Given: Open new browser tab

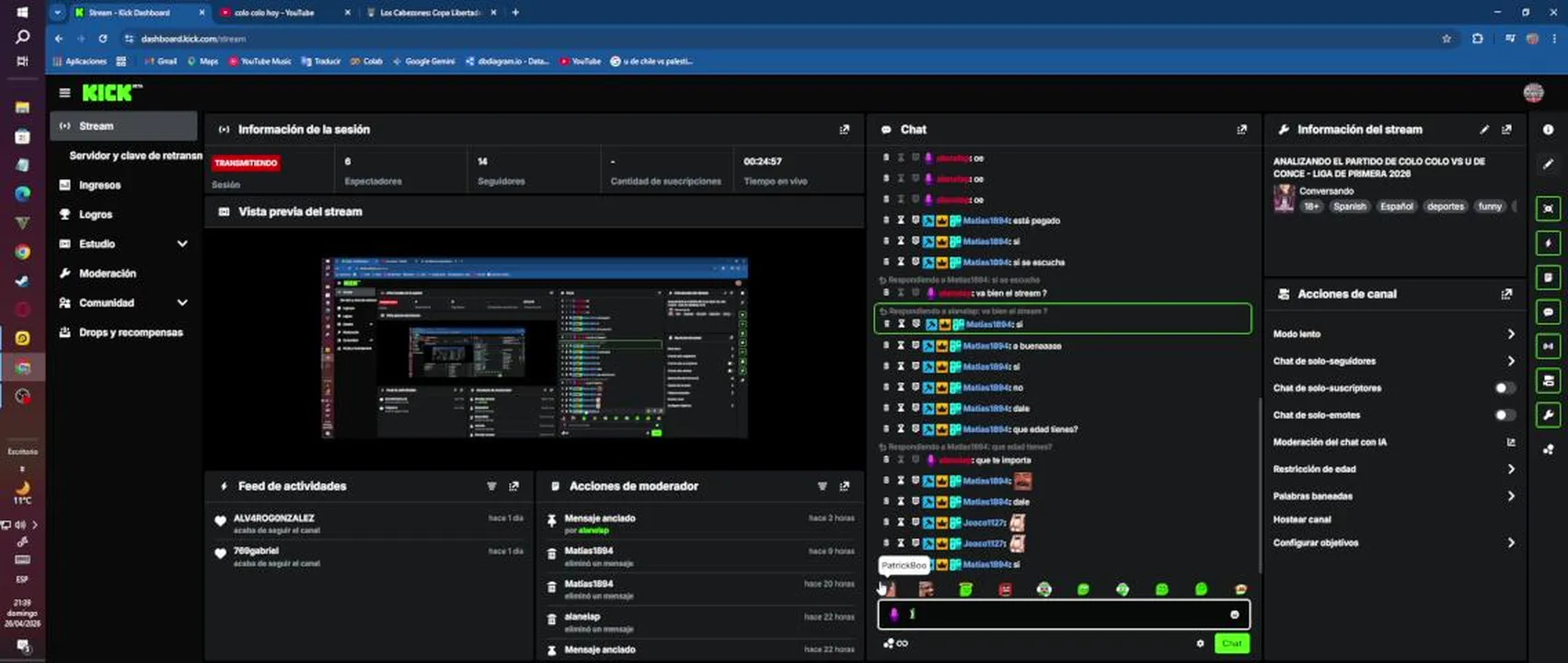Looking at the screenshot, I should click(515, 12).
